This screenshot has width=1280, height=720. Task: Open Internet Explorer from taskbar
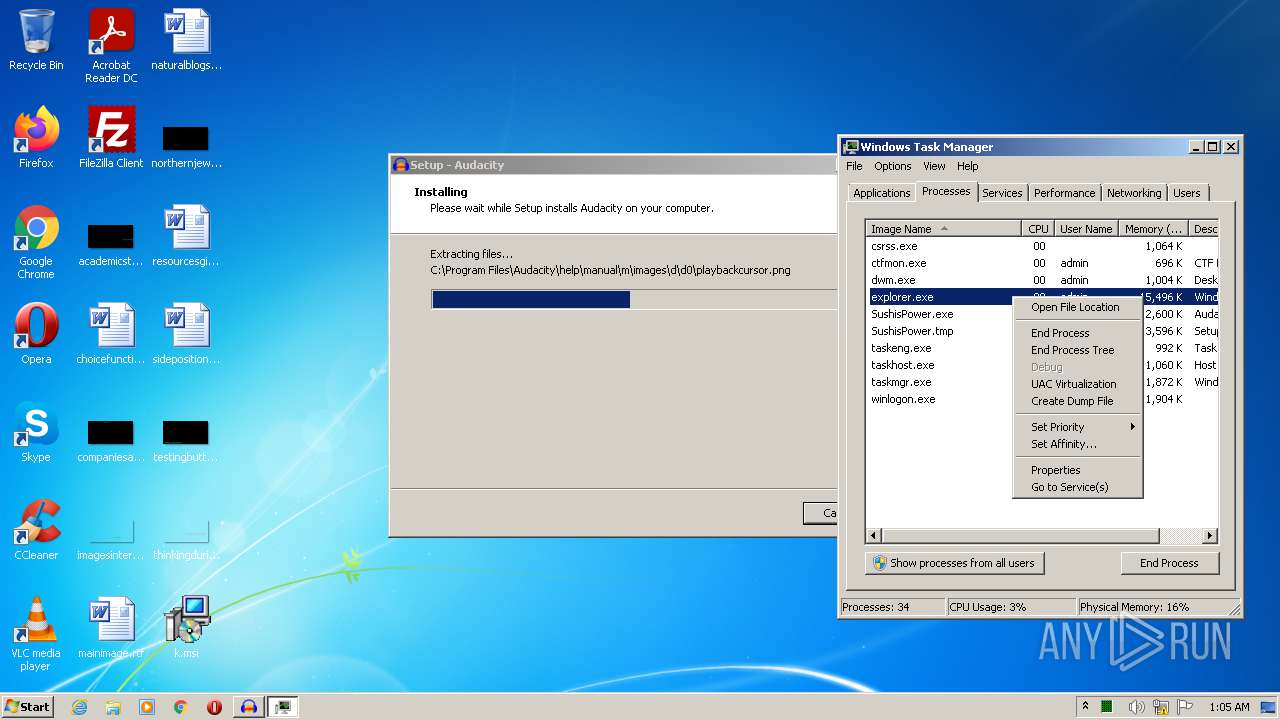(79, 706)
